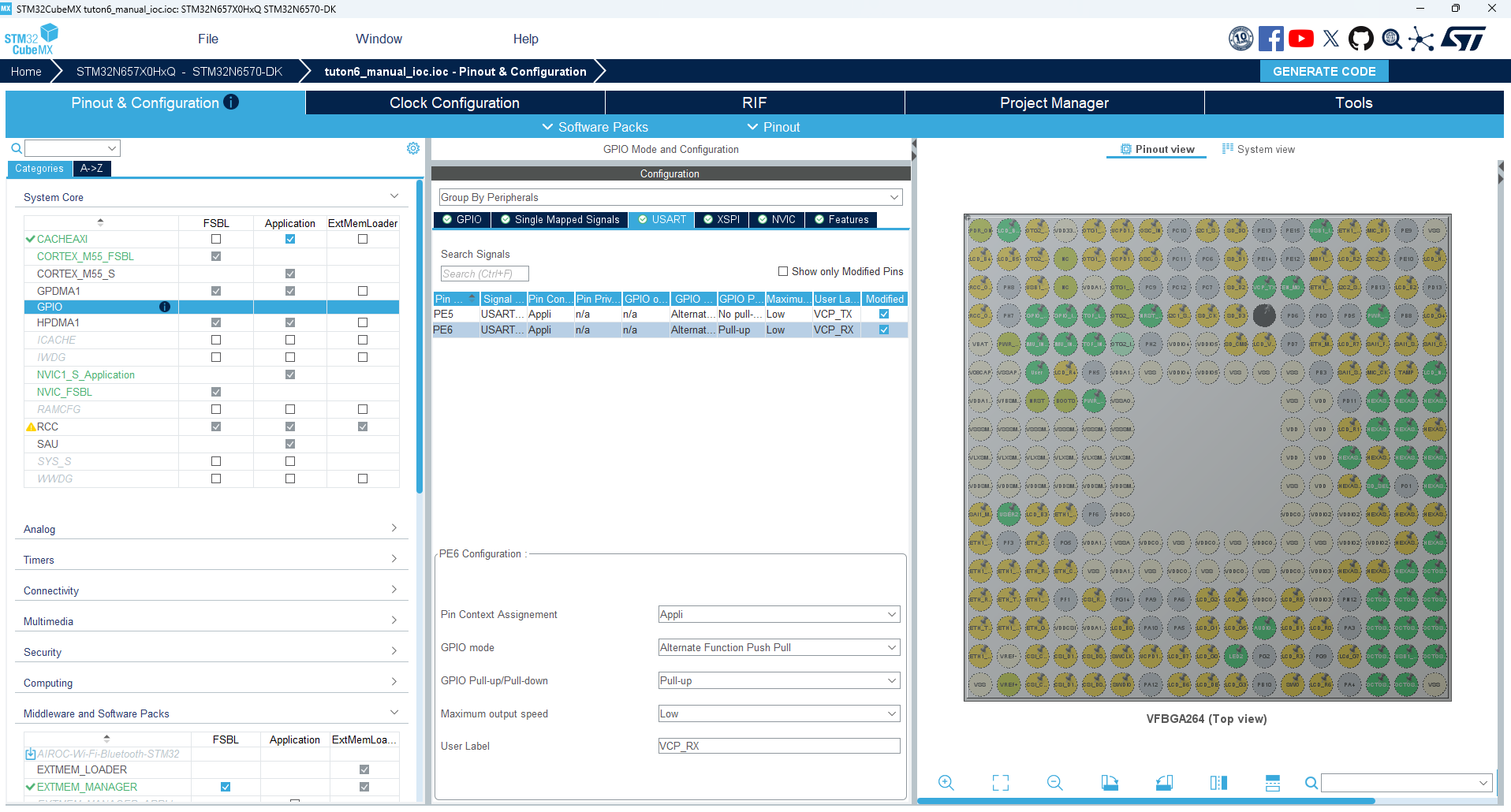Flip the chip horizontally
Screen dimensions: 1511x812
tap(1218, 782)
